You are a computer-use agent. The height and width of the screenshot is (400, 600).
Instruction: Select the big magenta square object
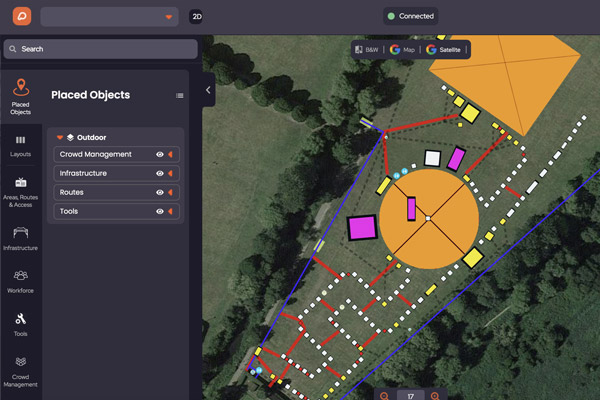362,227
